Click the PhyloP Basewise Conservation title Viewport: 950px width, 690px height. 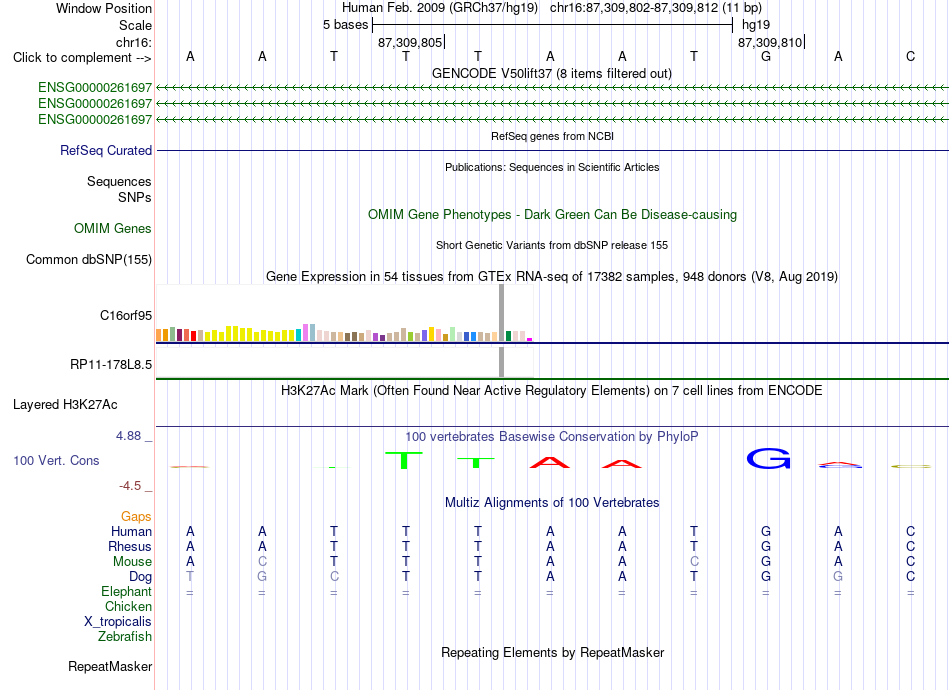coord(551,436)
